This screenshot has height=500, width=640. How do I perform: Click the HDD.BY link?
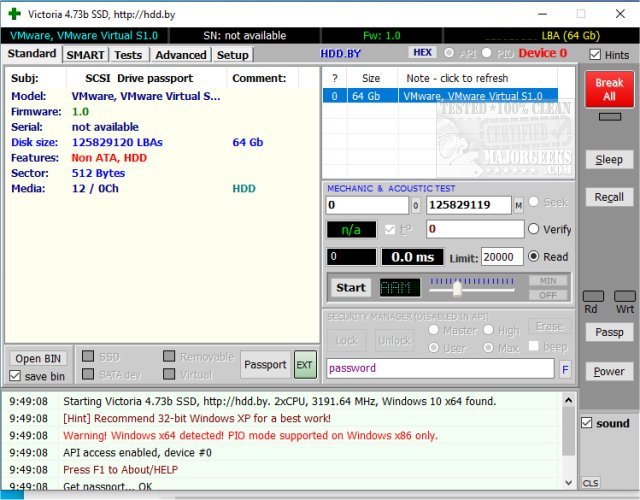pos(340,54)
